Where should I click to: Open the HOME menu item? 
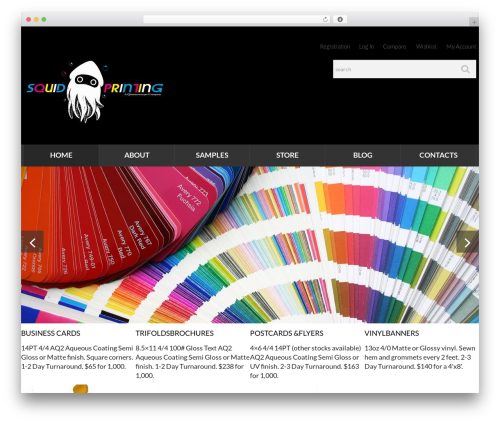[61, 155]
